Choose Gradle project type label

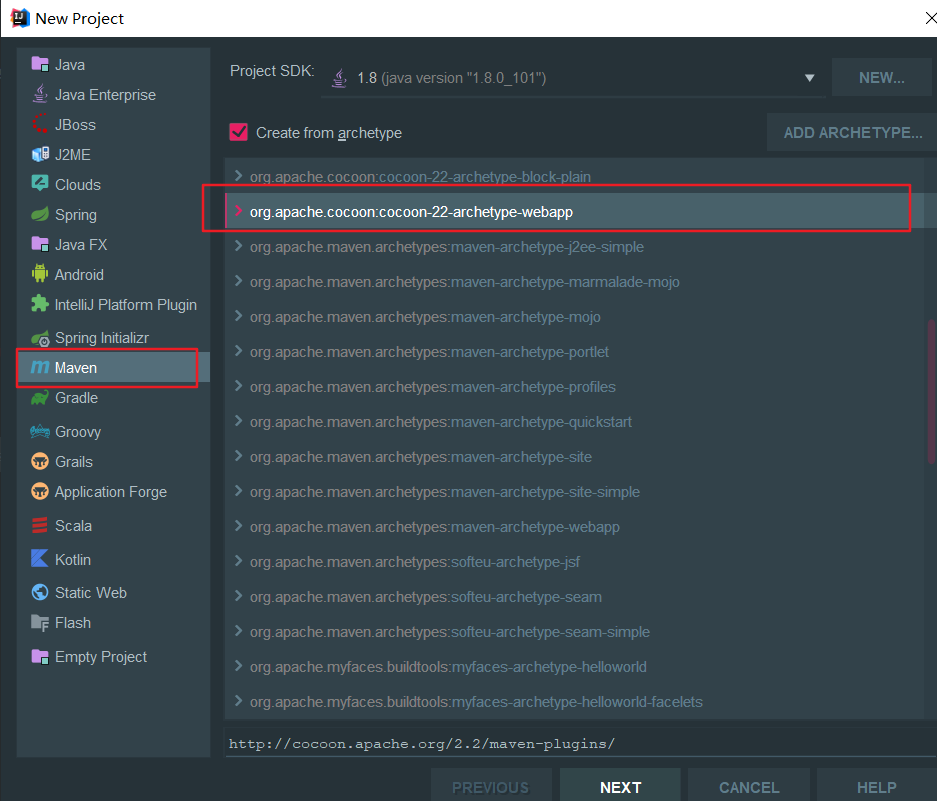coord(76,398)
